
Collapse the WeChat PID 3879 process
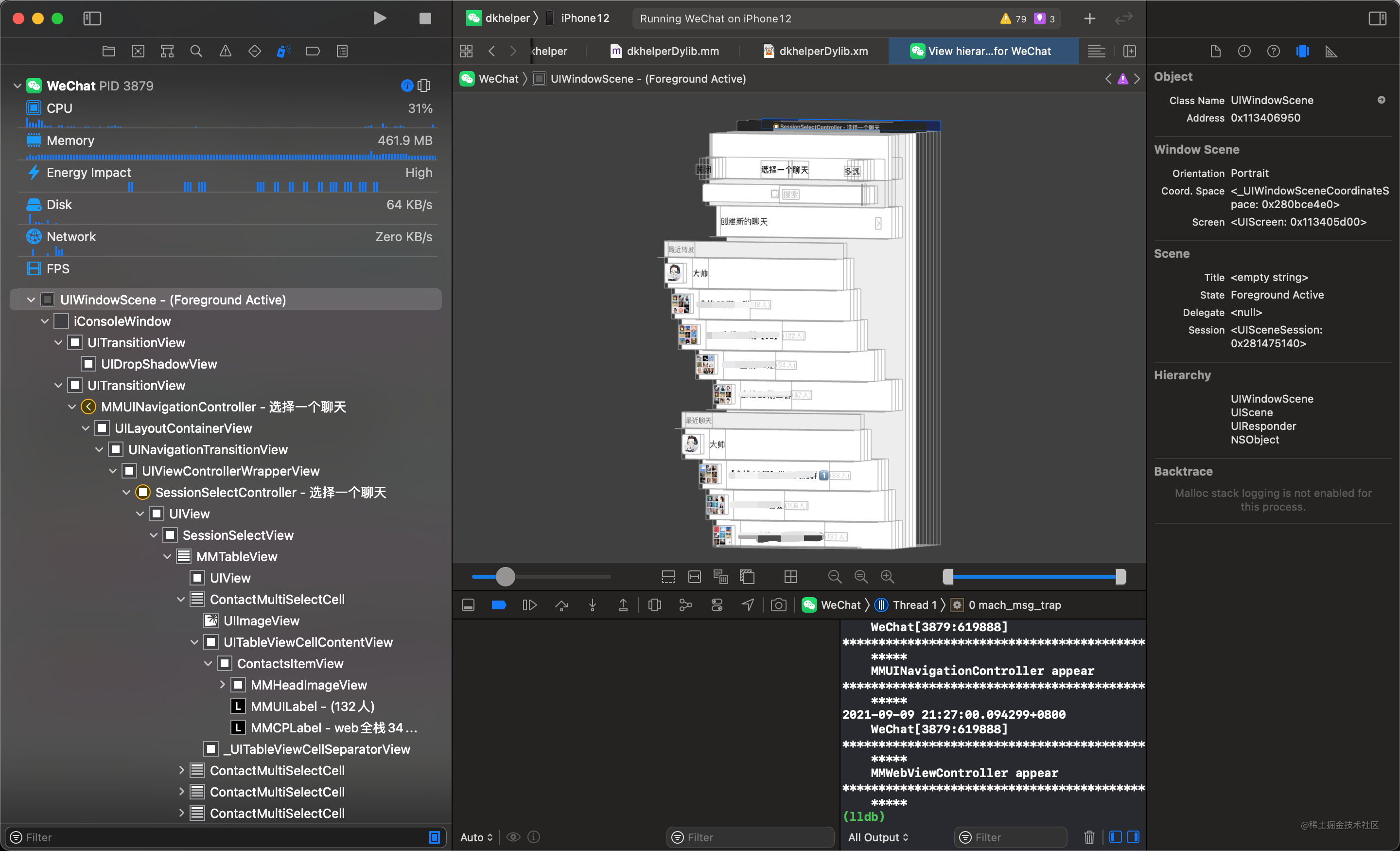pos(17,86)
